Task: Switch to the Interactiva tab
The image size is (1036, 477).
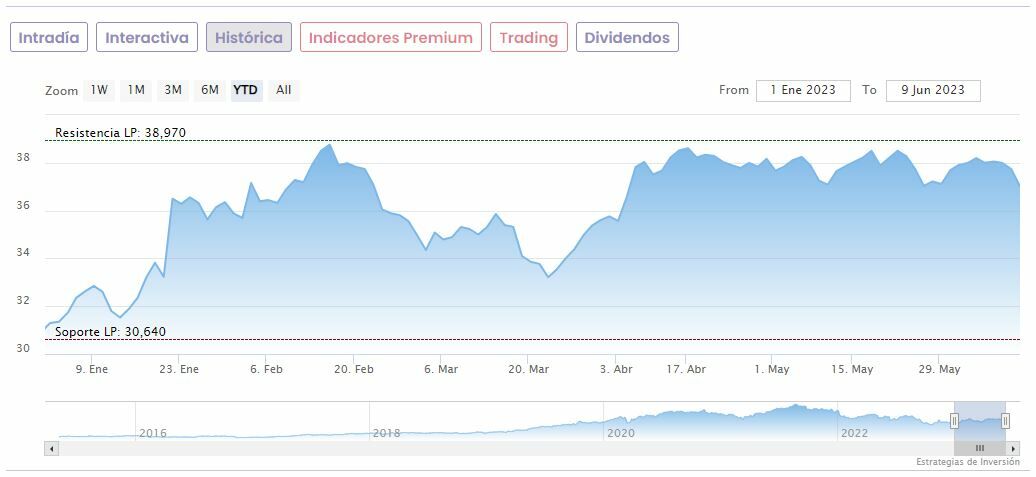Action: click(x=147, y=38)
